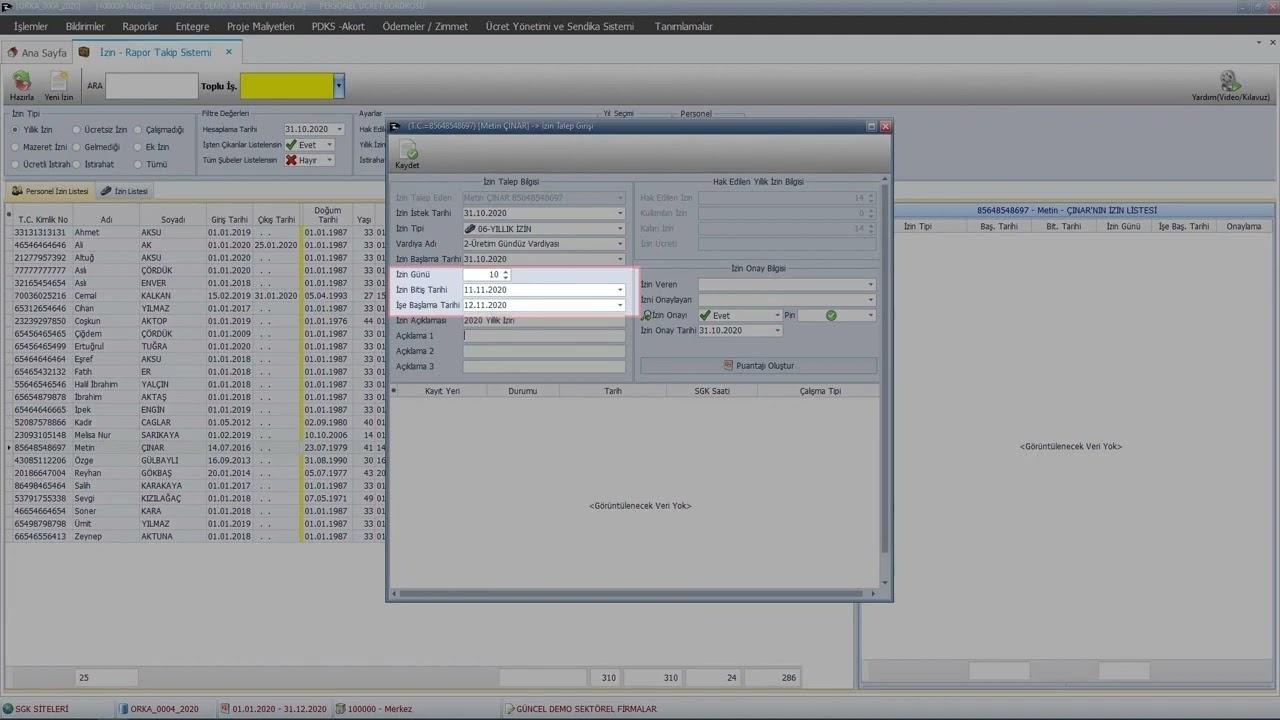Switch to the Personel İzin Listesi tab
Viewport: 1280px width, 720px height.
pos(50,191)
